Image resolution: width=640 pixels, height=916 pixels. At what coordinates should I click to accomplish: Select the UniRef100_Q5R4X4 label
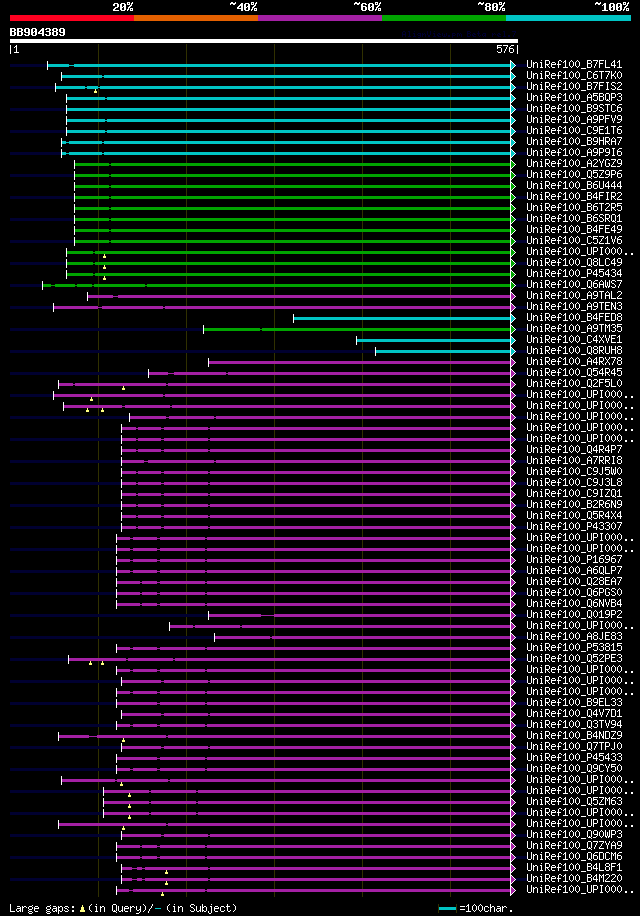pos(574,515)
